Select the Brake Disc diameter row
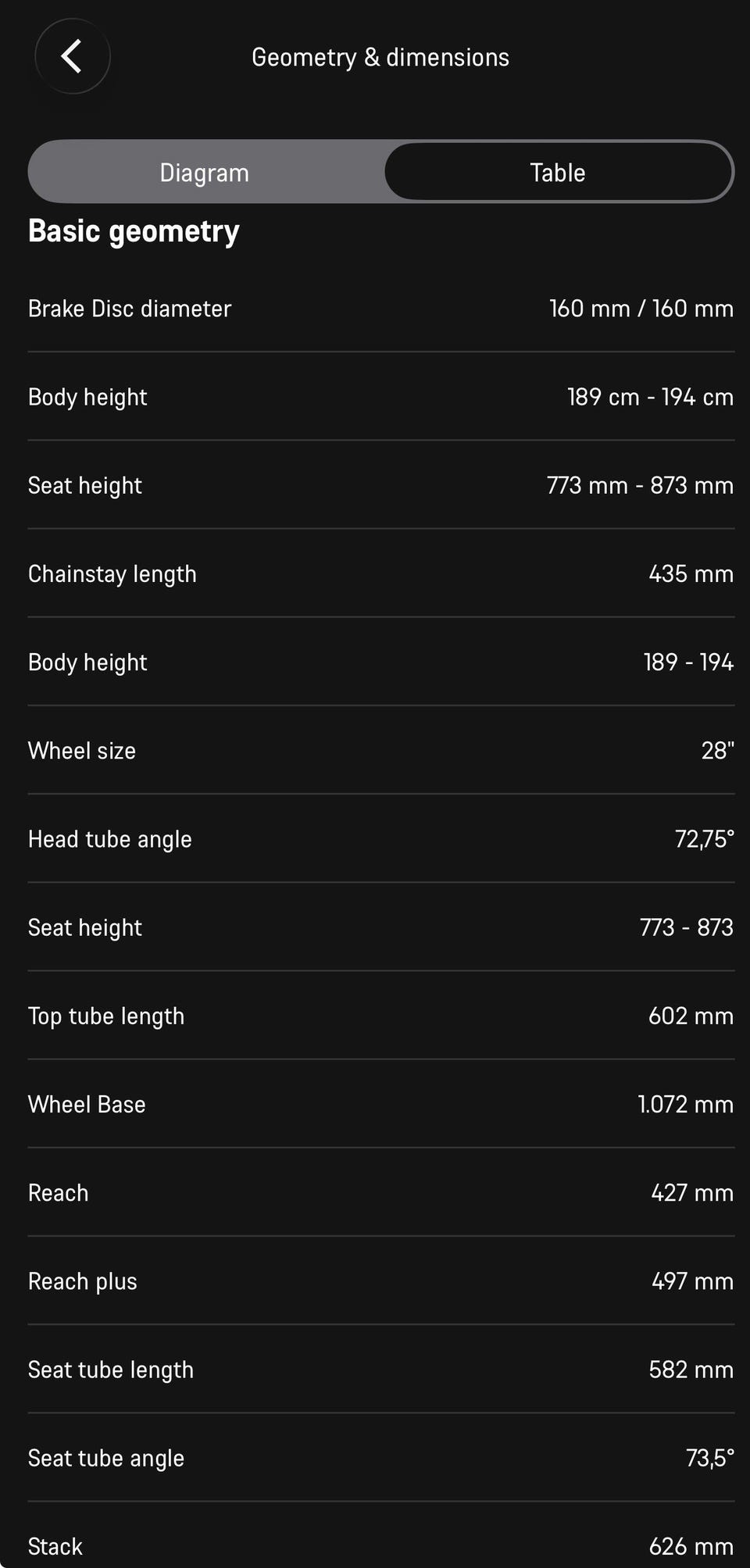This screenshot has width=750, height=1568. [381, 309]
